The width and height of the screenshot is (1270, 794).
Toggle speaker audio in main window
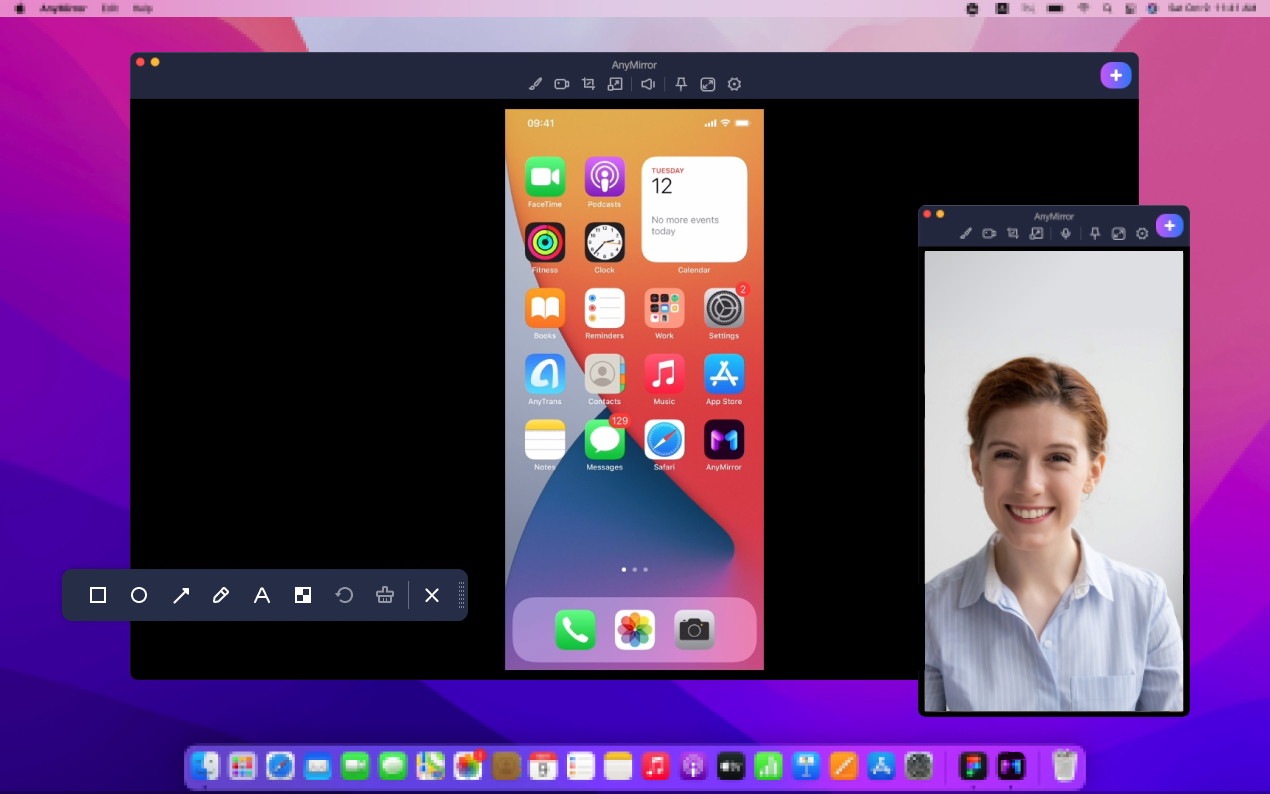[648, 85]
